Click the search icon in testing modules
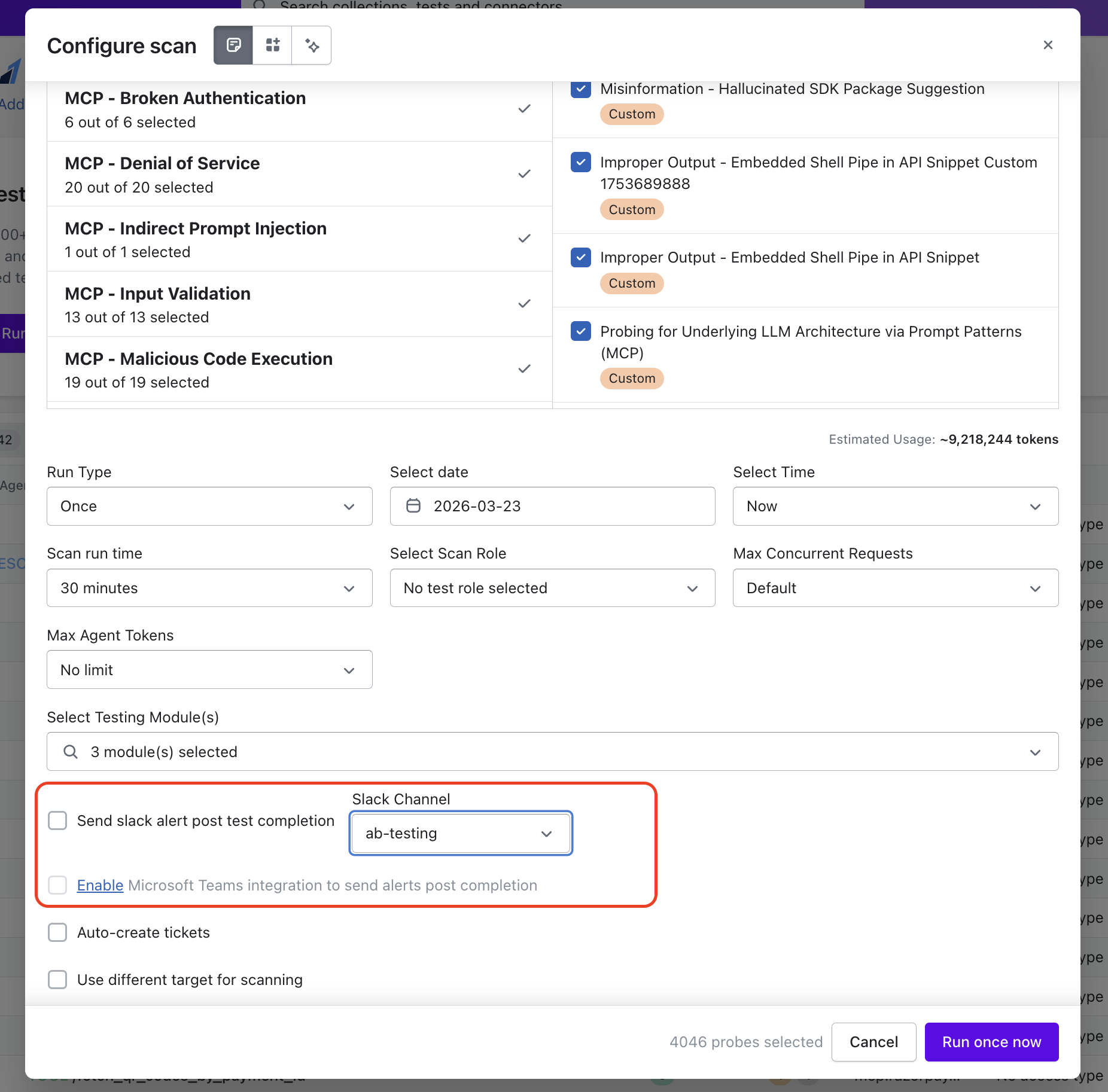The width and height of the screenshot is (1108, 1092). coord(71,752)
